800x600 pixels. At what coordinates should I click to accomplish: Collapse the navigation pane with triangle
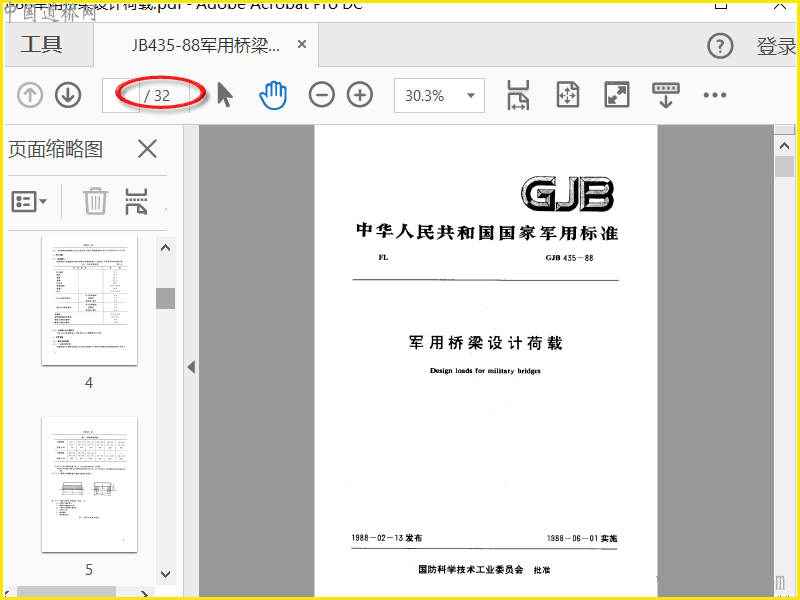point(191,367)
